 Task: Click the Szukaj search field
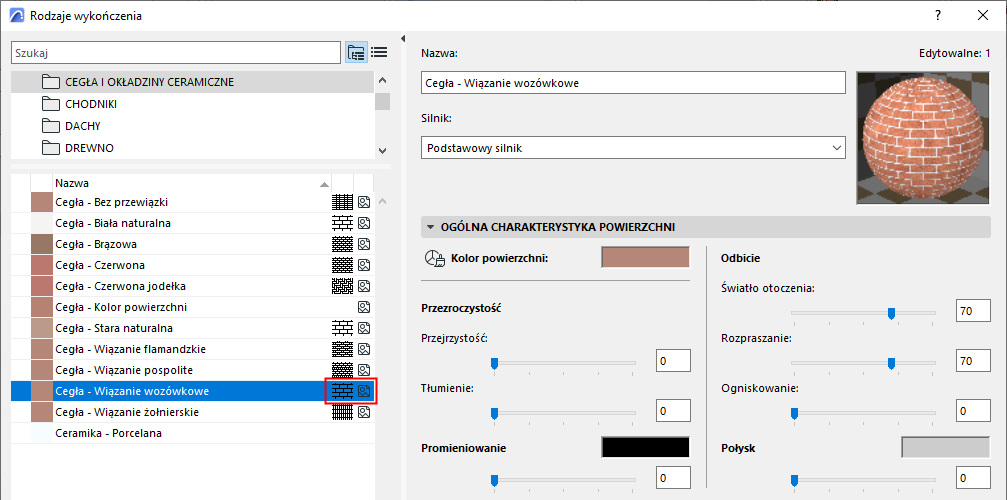[x=176, y=53]
